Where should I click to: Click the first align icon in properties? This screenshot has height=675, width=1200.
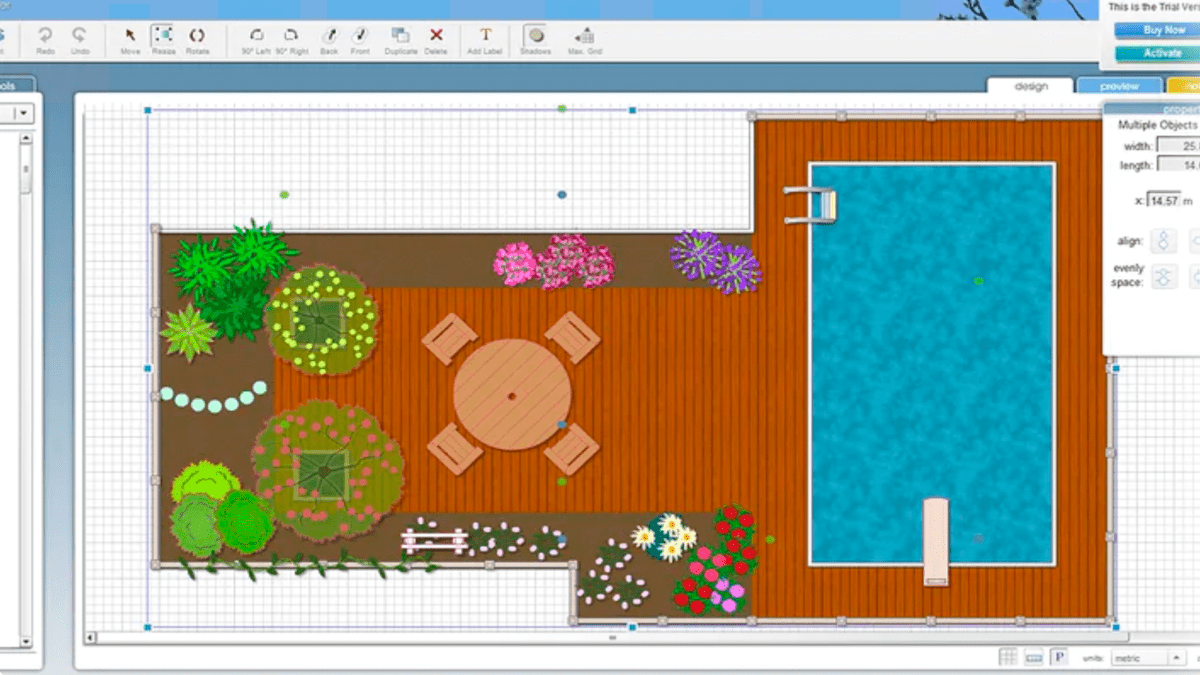[1163, 241]
